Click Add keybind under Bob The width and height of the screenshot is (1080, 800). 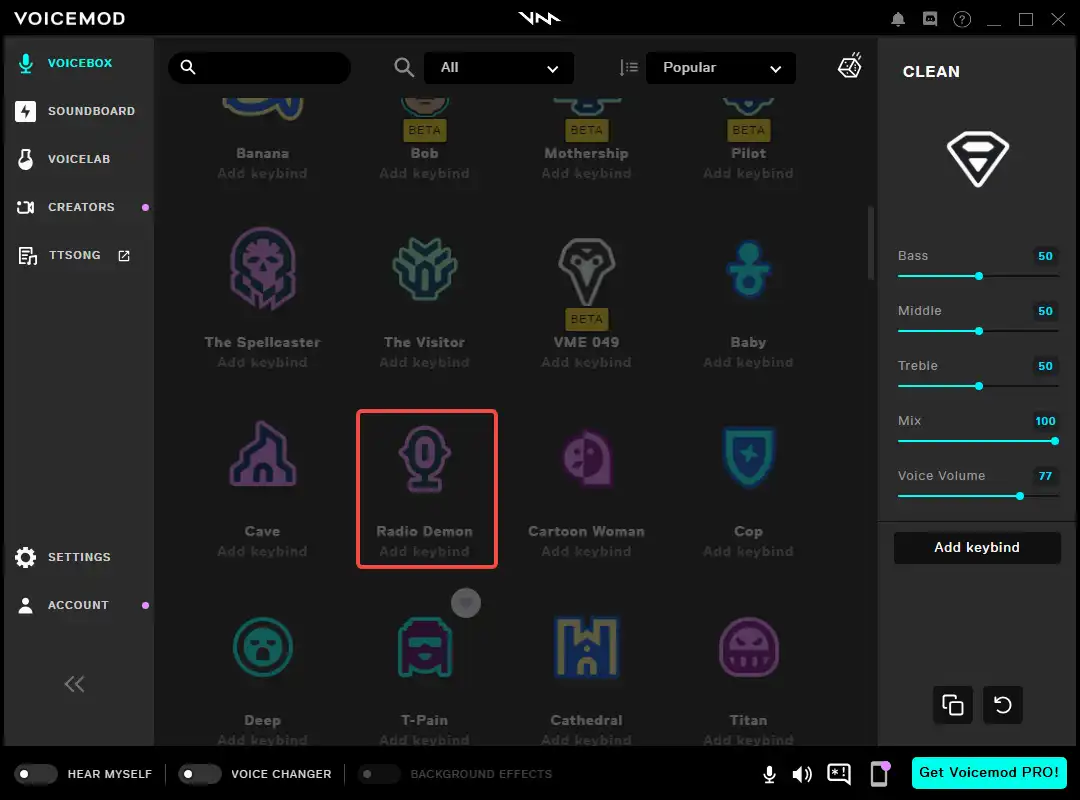pos(425,174)
